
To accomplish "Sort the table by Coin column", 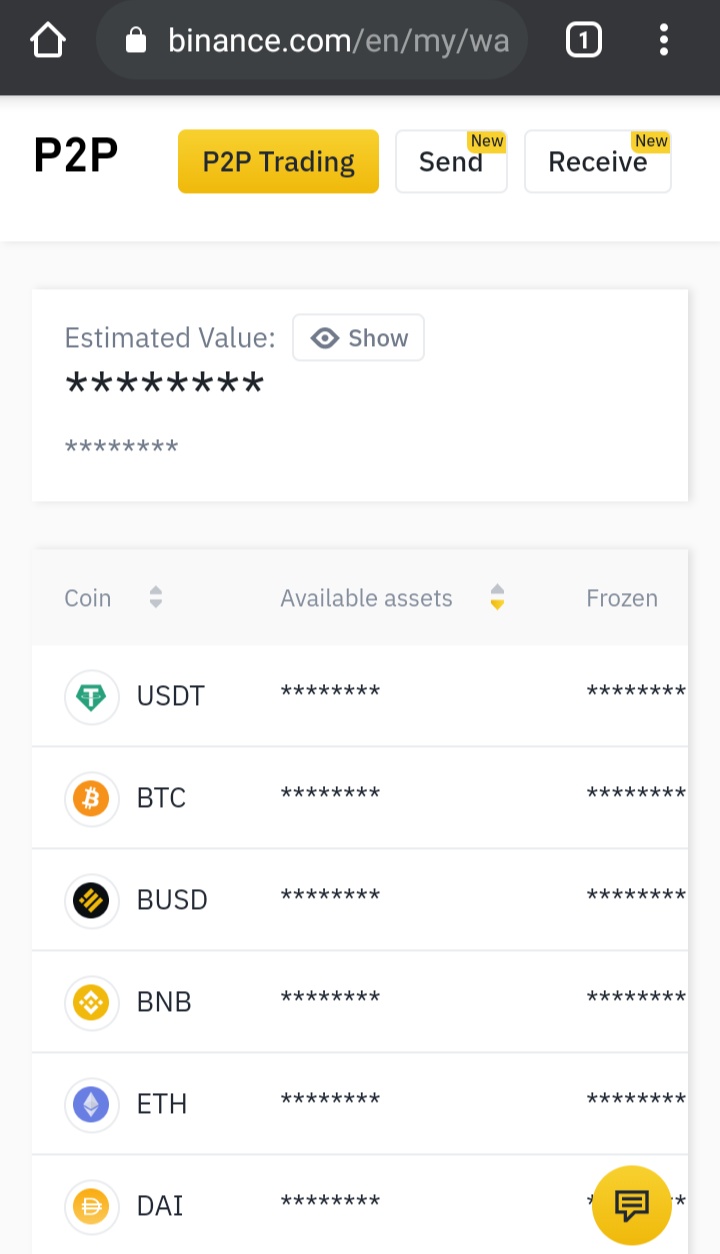I will click(x=155, y=598).
